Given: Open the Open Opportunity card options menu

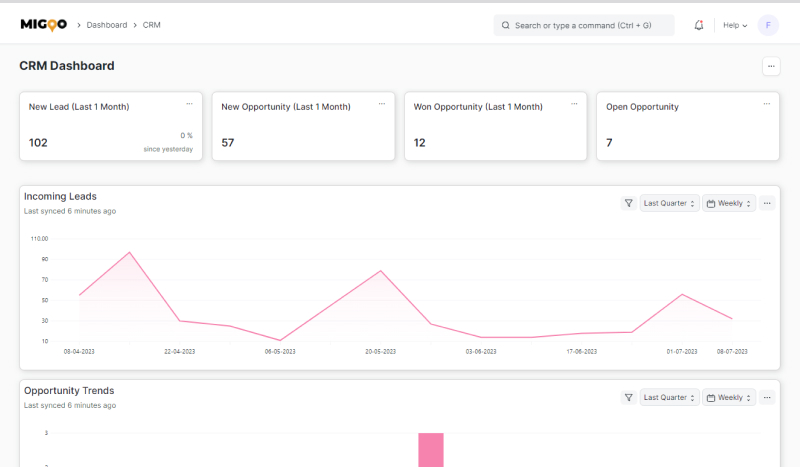Looking at the screenshot, I should pos(767,103).
